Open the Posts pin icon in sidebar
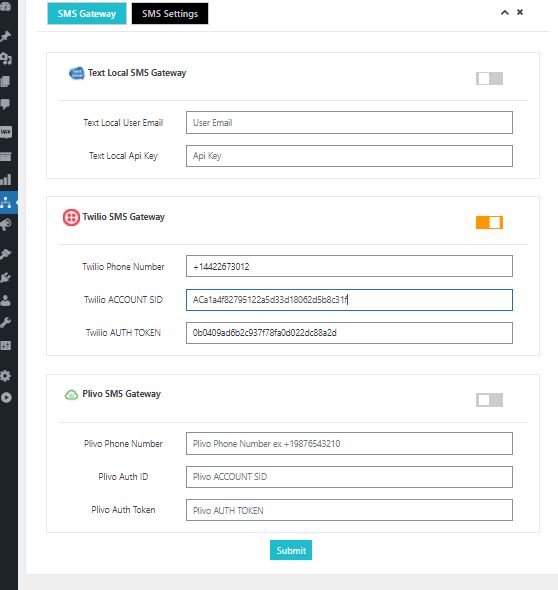The image size is (558, 590). (x=5, y=36)
